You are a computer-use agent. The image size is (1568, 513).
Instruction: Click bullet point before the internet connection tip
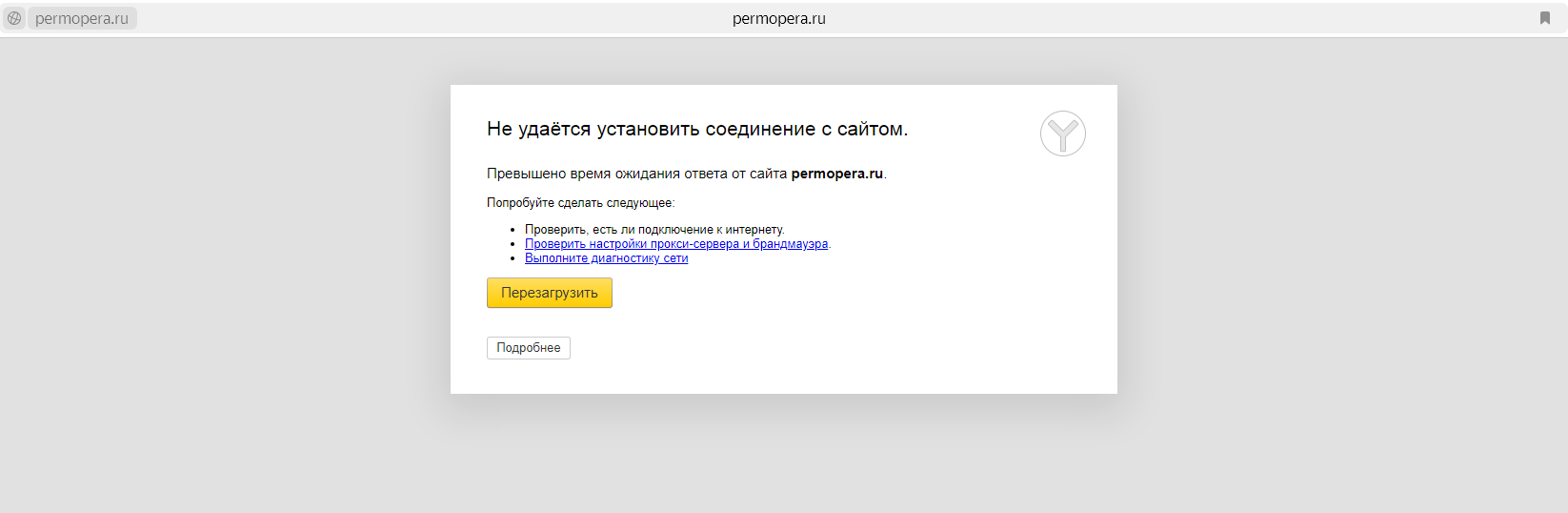(x=513, y=230)
